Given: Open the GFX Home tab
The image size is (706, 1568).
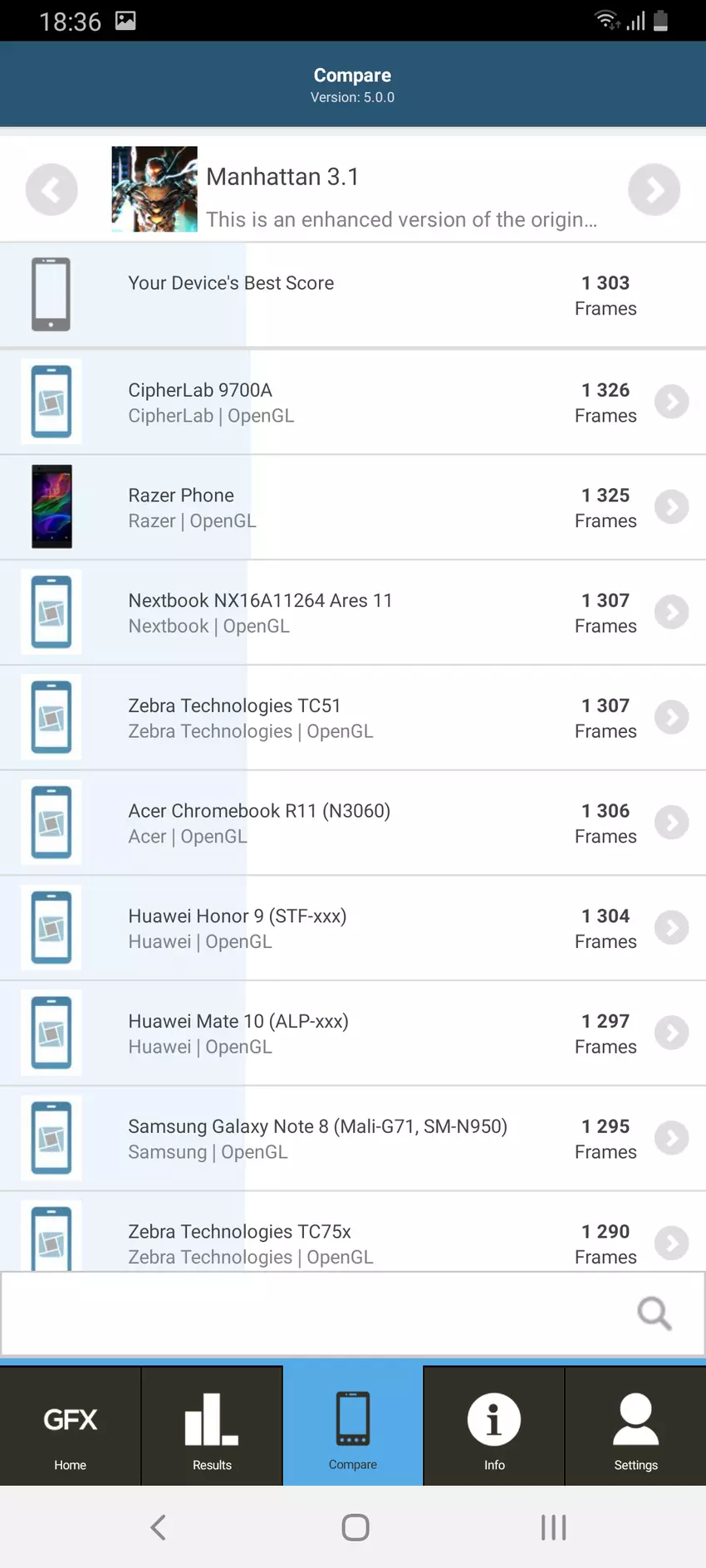Looking at the screenshot, I should coord(71,1427).
